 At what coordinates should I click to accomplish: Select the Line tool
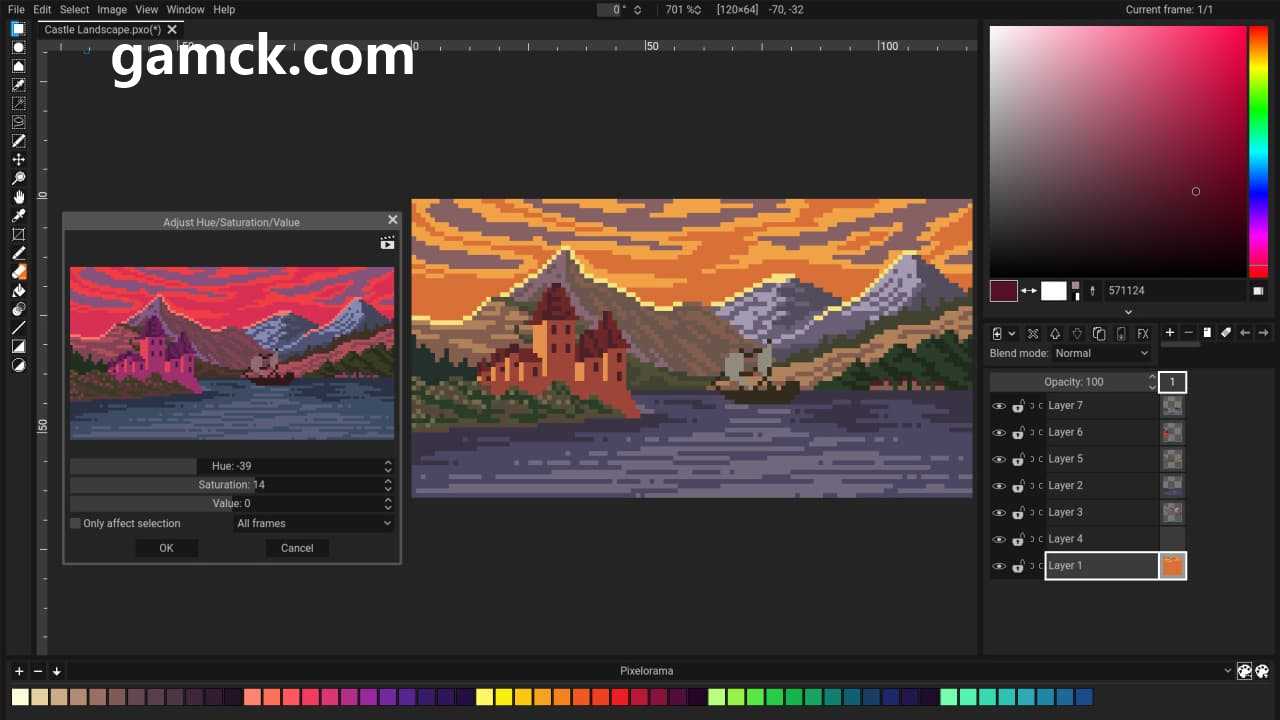18,328
